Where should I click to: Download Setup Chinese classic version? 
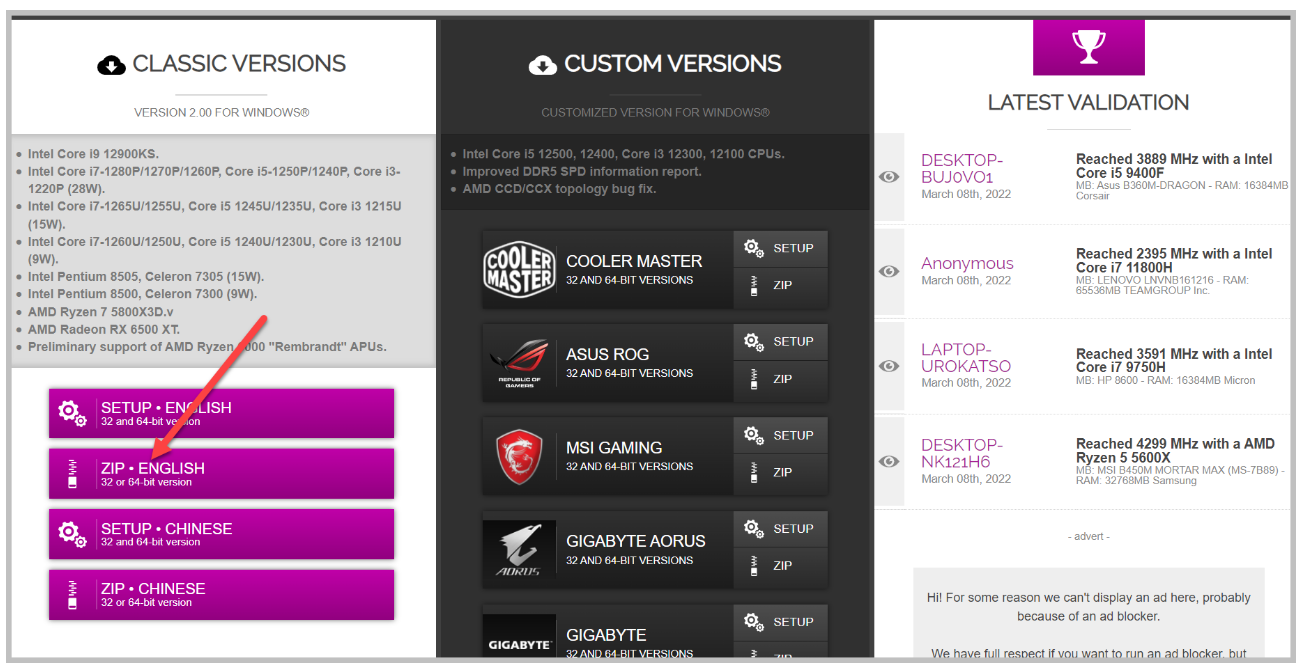point(221,534)
